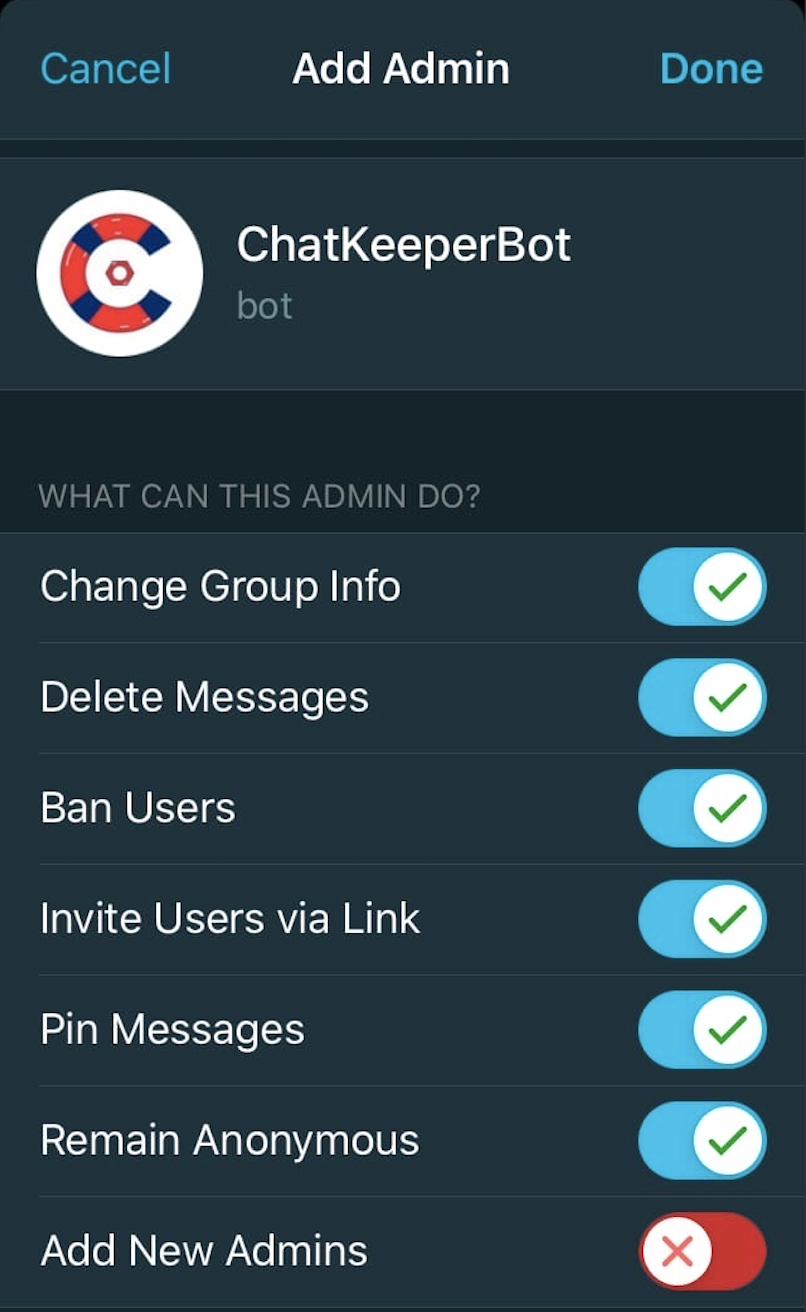This screenshot has height=1312, width=806.
Task: Select the Pin Messages label
Action: coord(172,1030)
